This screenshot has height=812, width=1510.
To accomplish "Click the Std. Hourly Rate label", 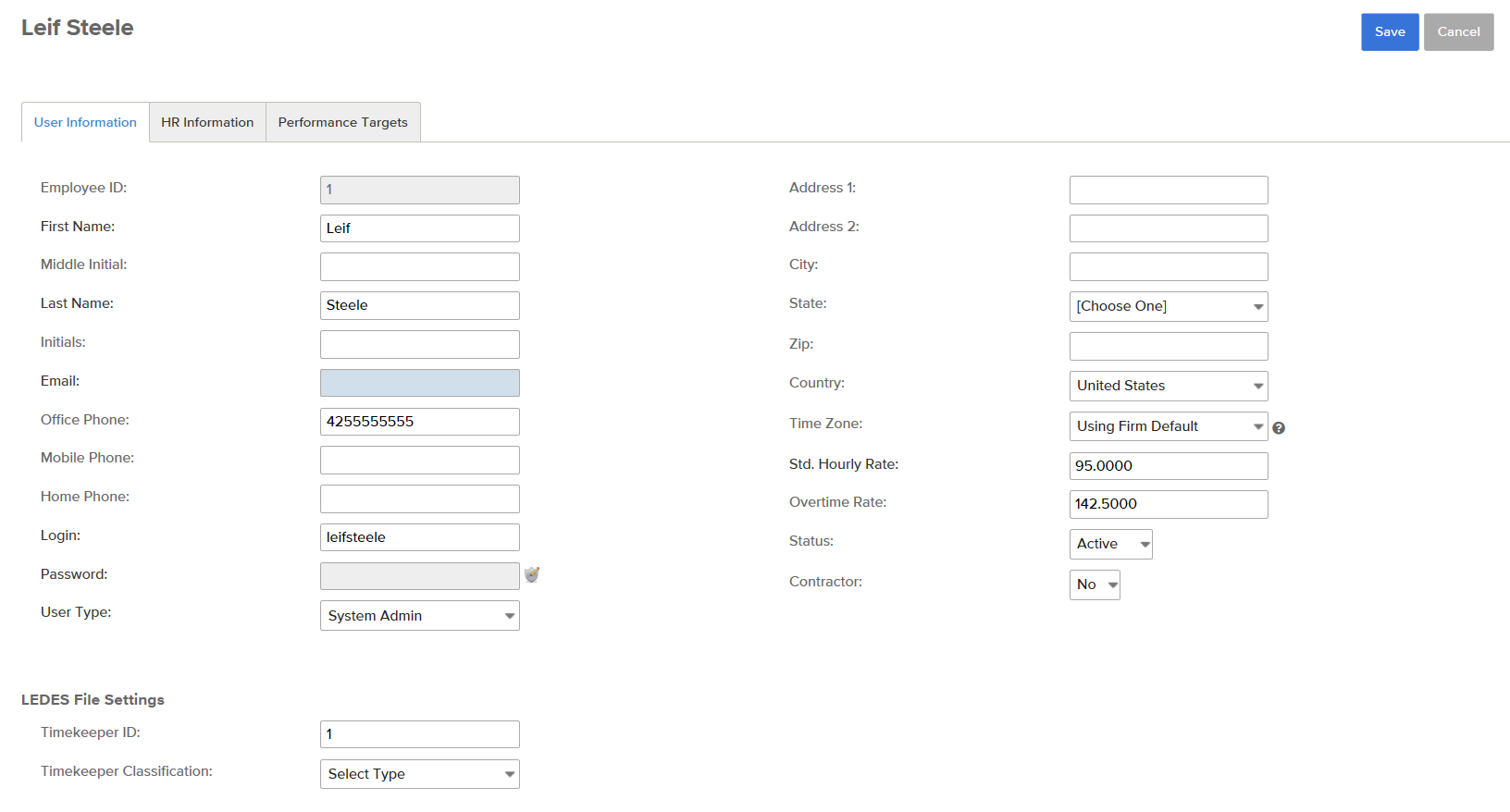I will [844, 464].
